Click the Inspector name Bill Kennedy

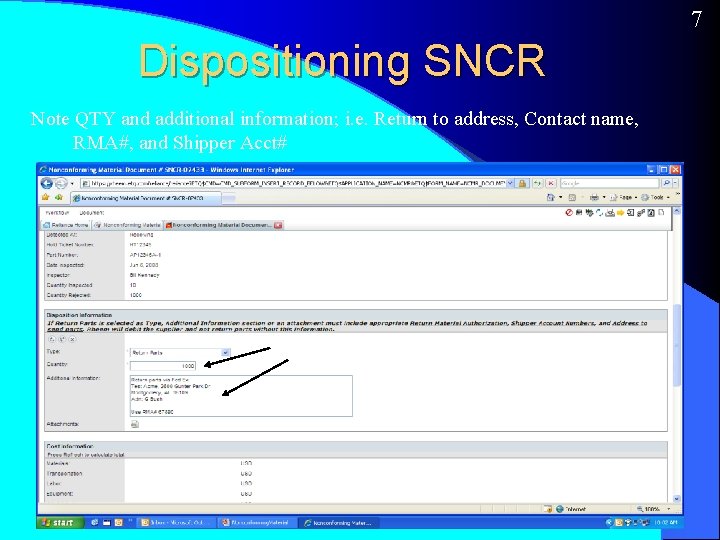pos(144,275)
